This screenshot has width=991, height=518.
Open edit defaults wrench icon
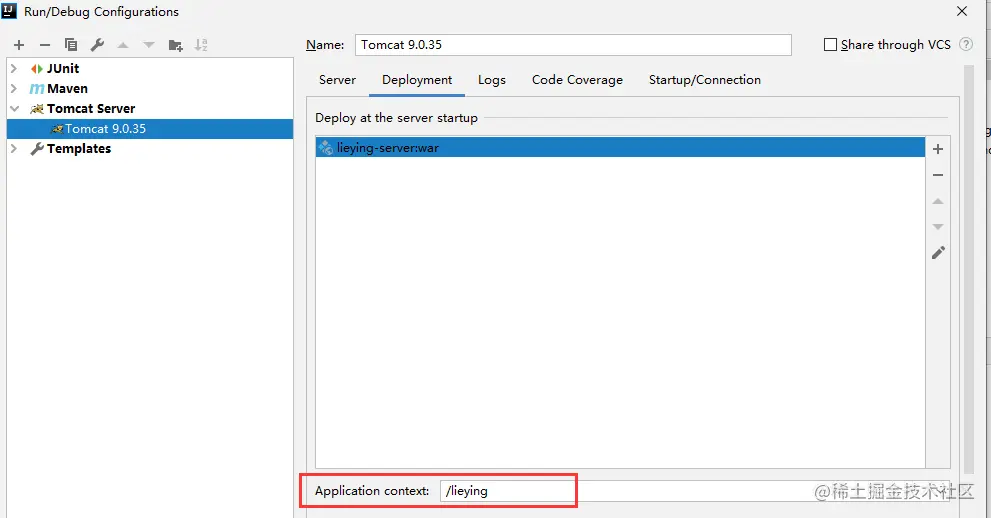[x=97, y=45]
